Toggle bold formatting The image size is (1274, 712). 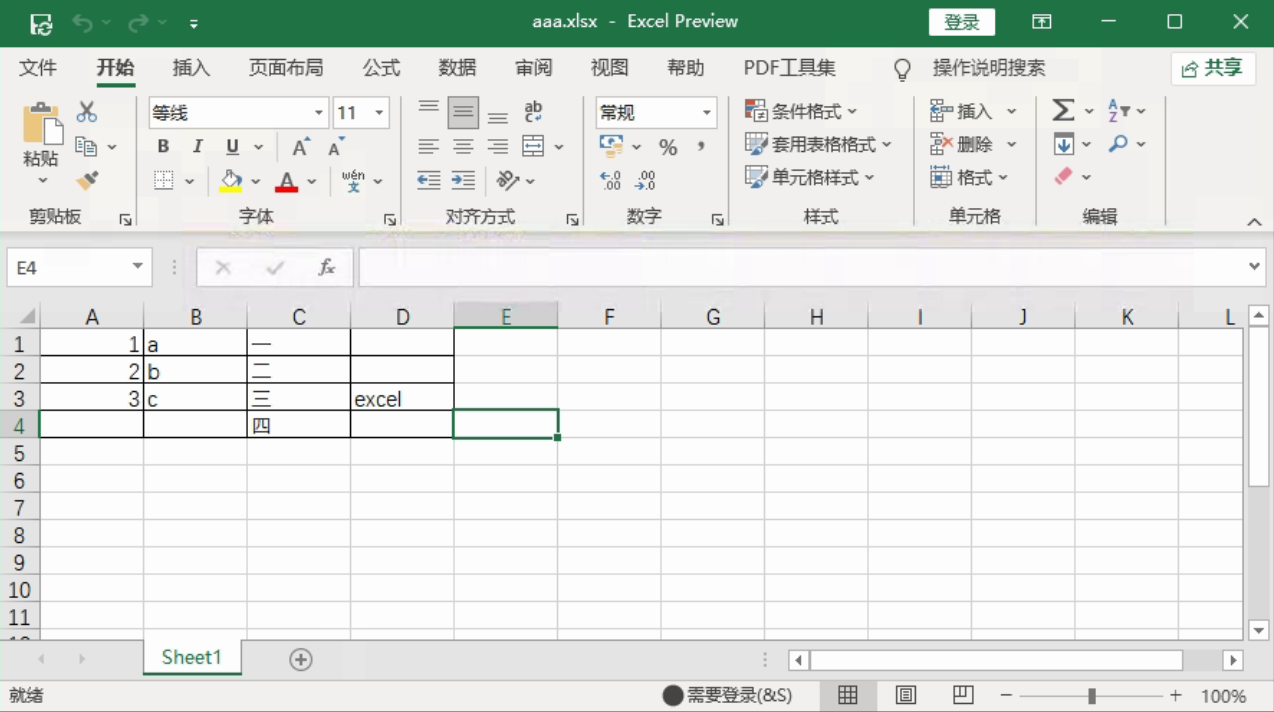click(x=163, y=147)
